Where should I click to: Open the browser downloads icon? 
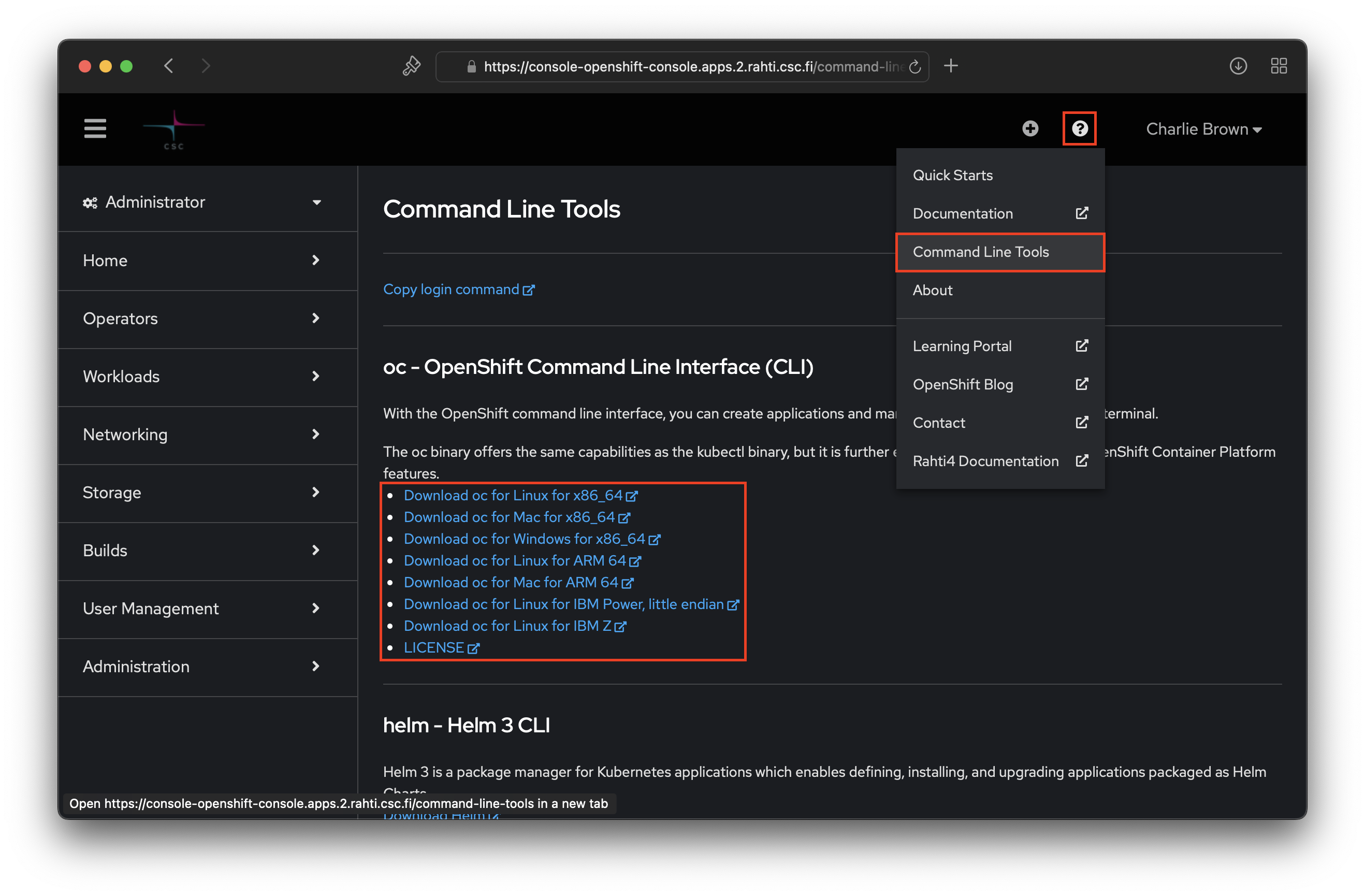pyautogui.click(x=1238, y=66)
